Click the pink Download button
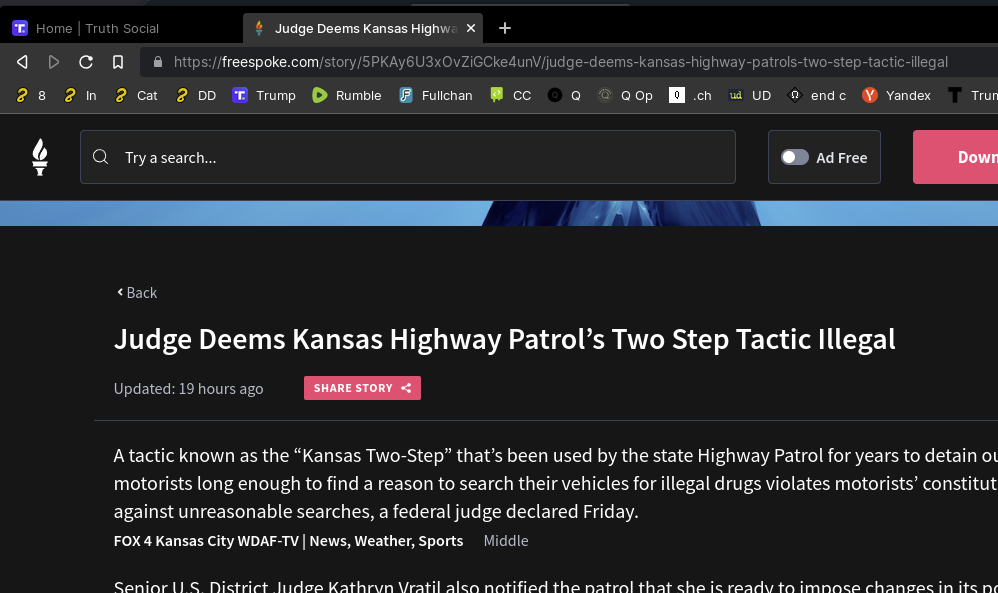Viewport: 998px width, 593px height. tap(955, 157)
